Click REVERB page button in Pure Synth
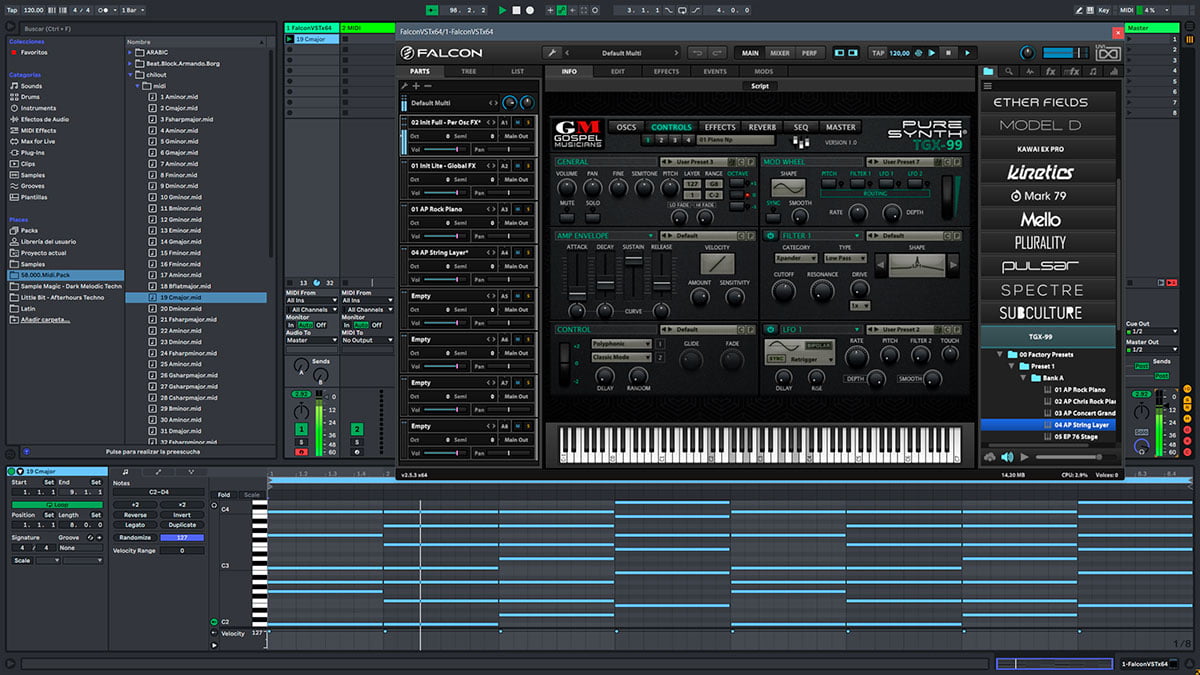The image size is (1200, 675). coord(762,127)
